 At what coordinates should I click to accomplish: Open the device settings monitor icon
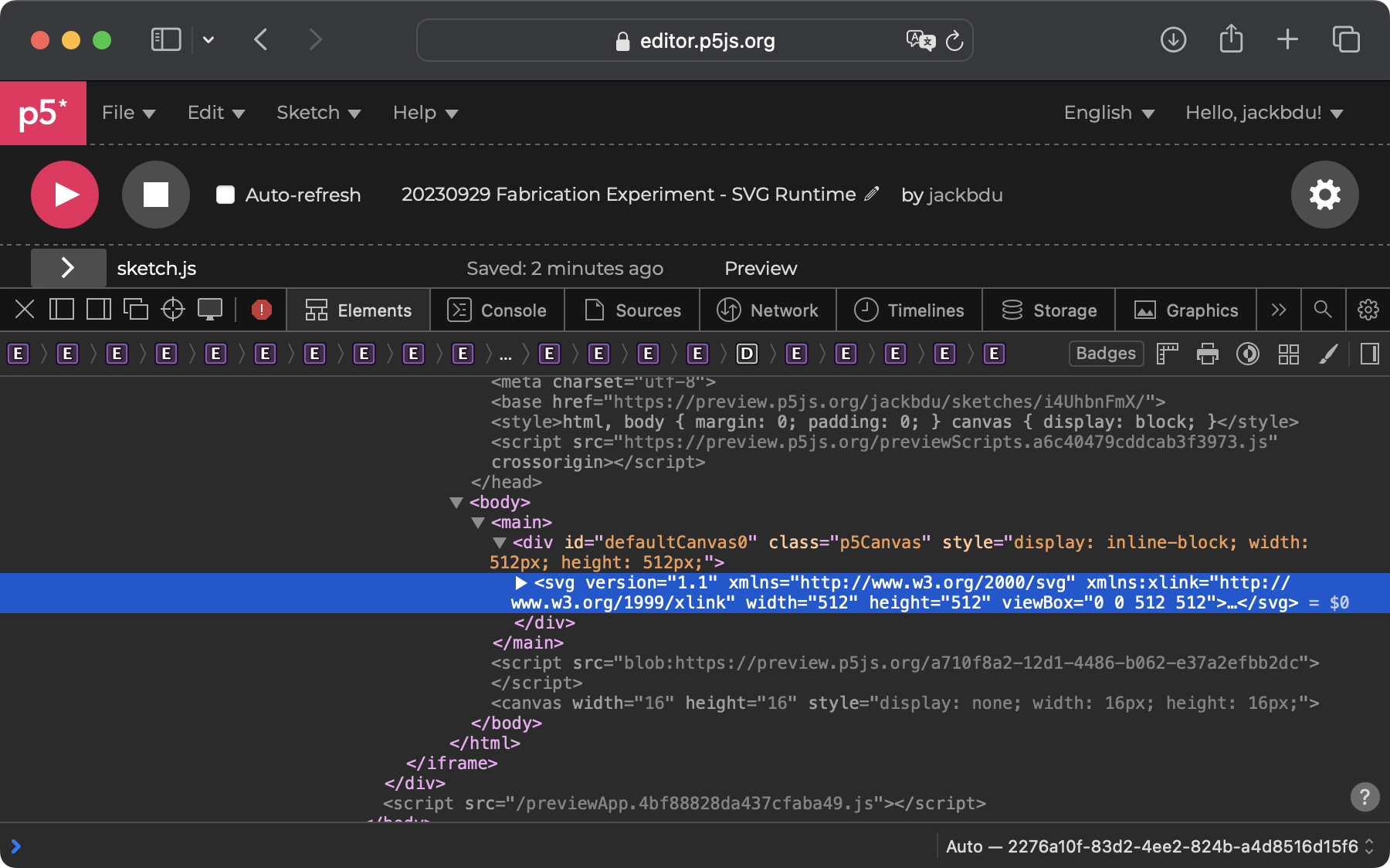point(210,310)
